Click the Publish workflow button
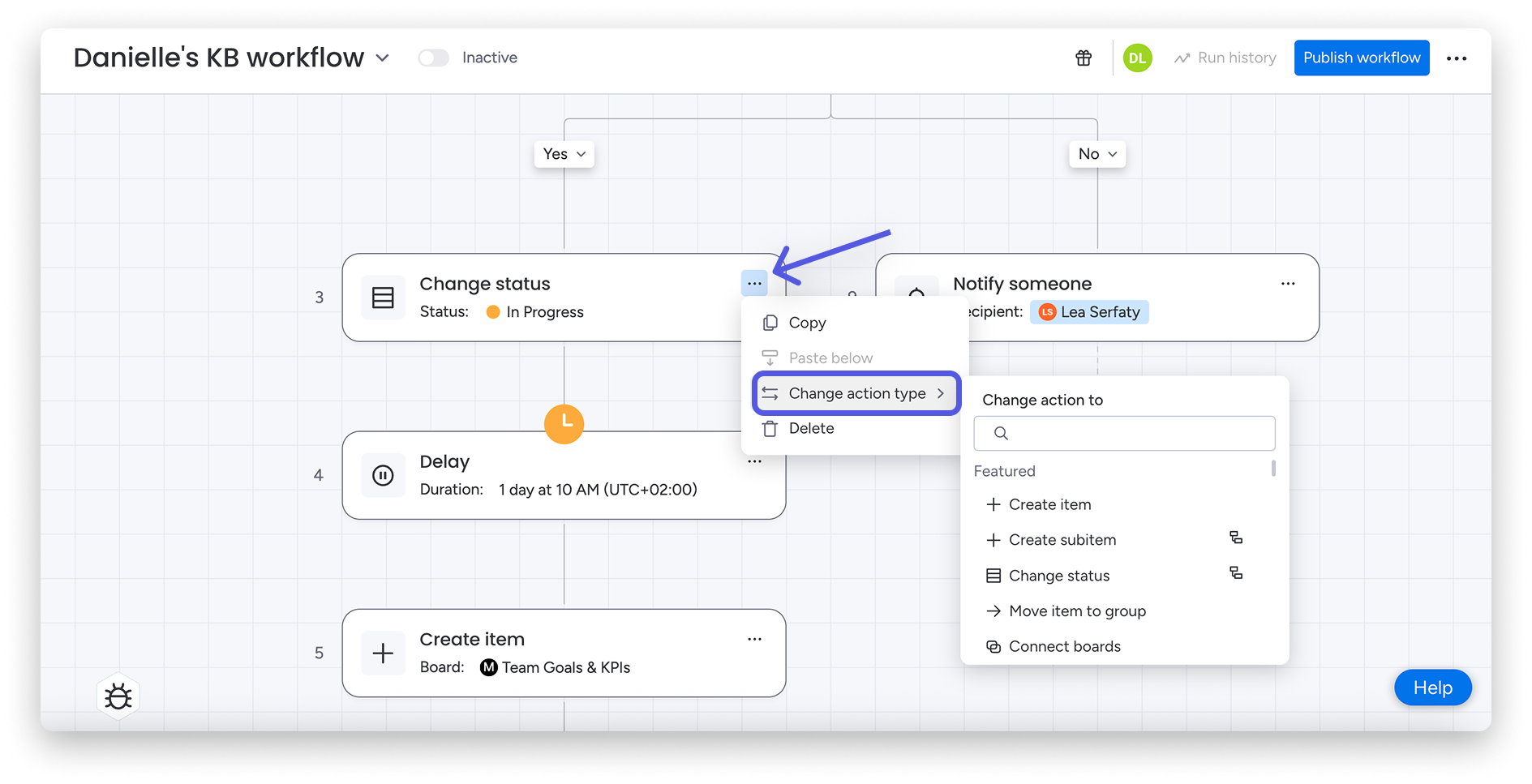This screenshot has height=784, width=1532. (x=1362, y=58)
